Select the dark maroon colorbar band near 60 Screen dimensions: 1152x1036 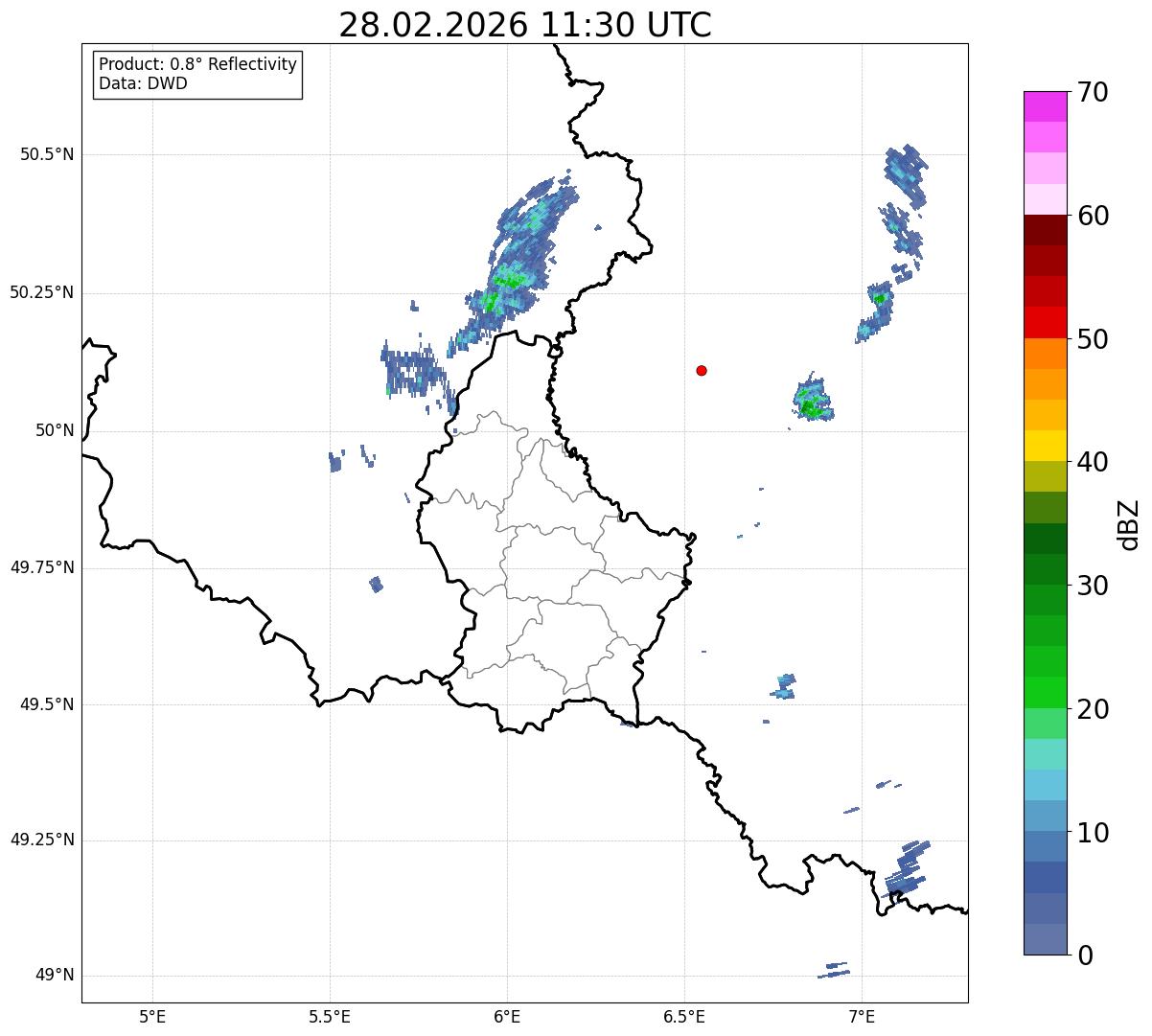1045,230
